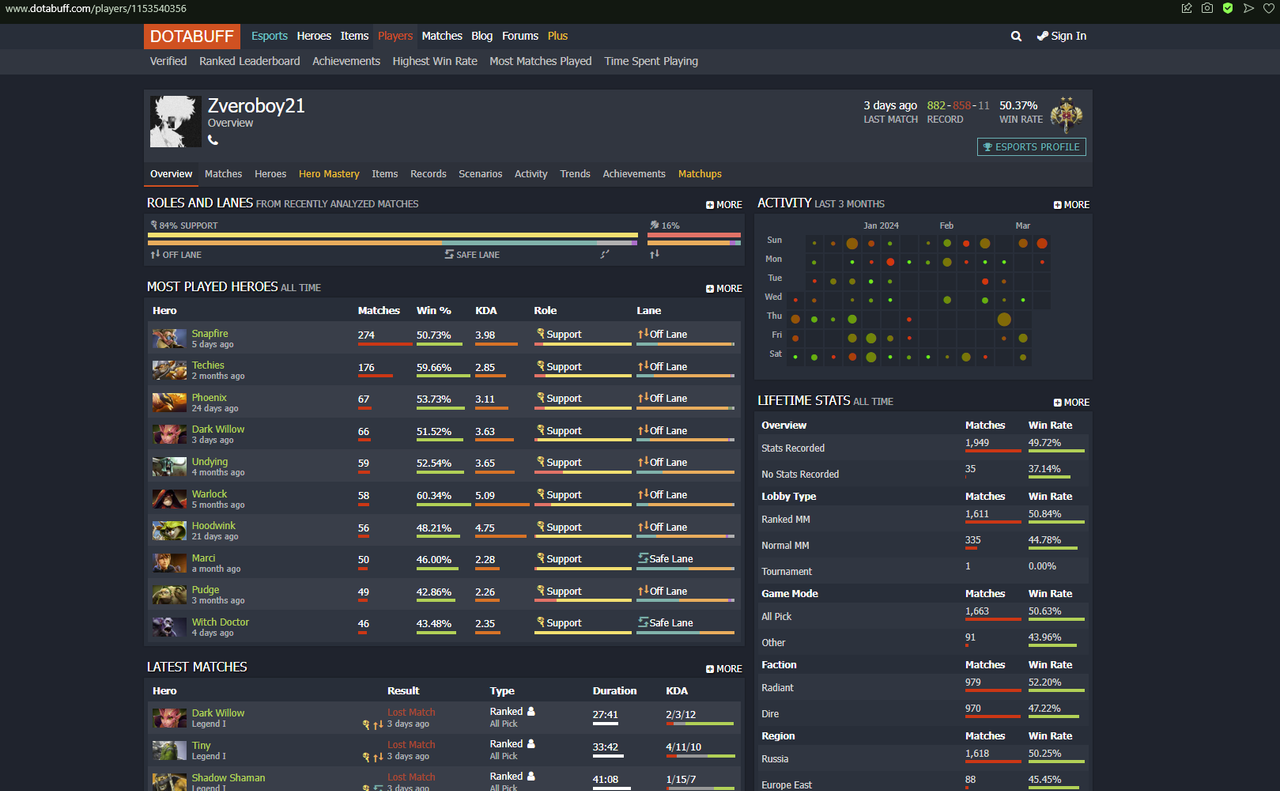
Task: Click the Russia region row label
Action: (x=775, y=759)
